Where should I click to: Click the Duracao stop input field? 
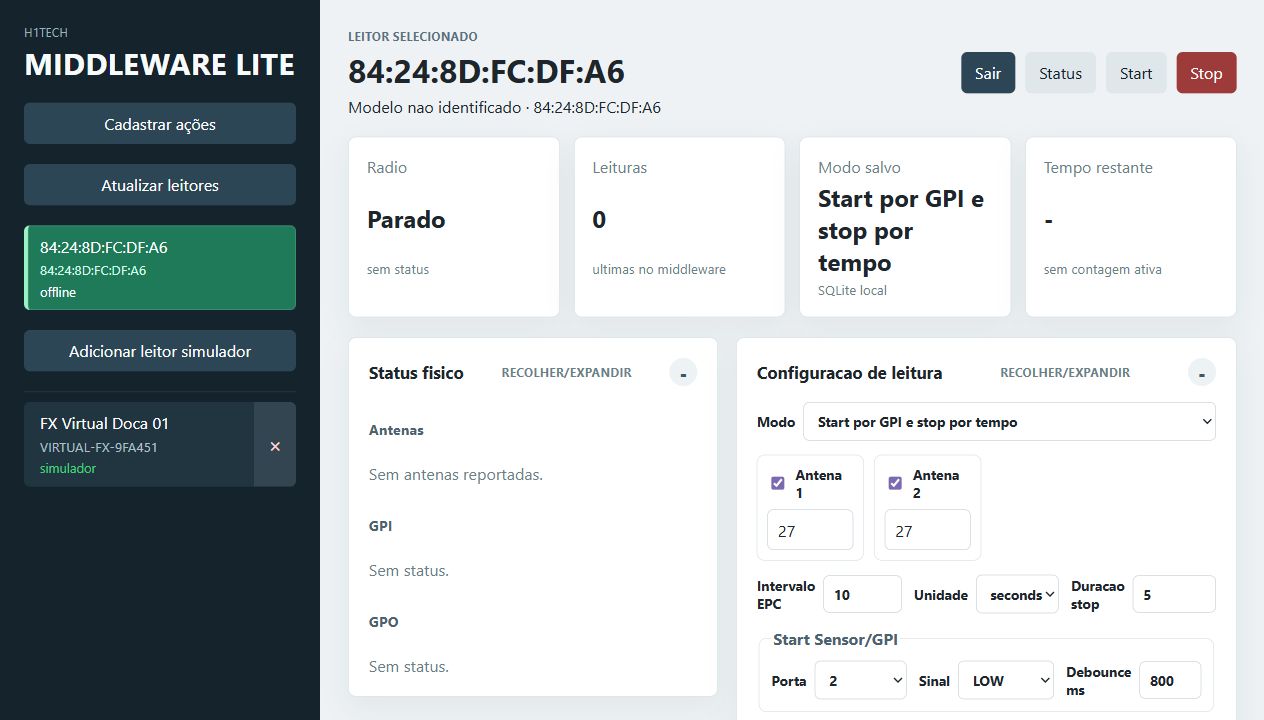(x=1174, y=594)
